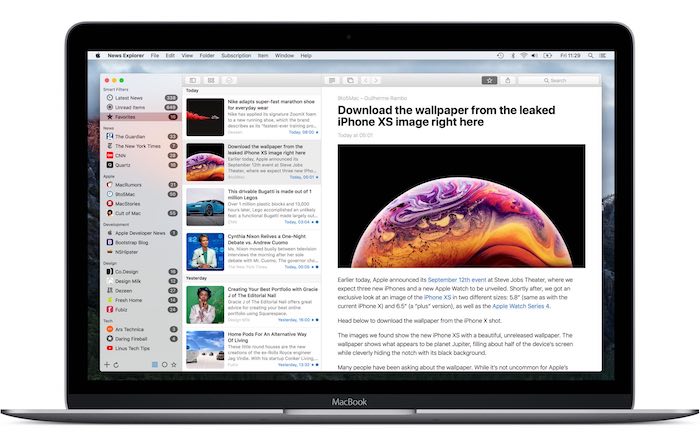Add a new subscription with plus icon
Screen dimensions: 700x448
point(107,365)
